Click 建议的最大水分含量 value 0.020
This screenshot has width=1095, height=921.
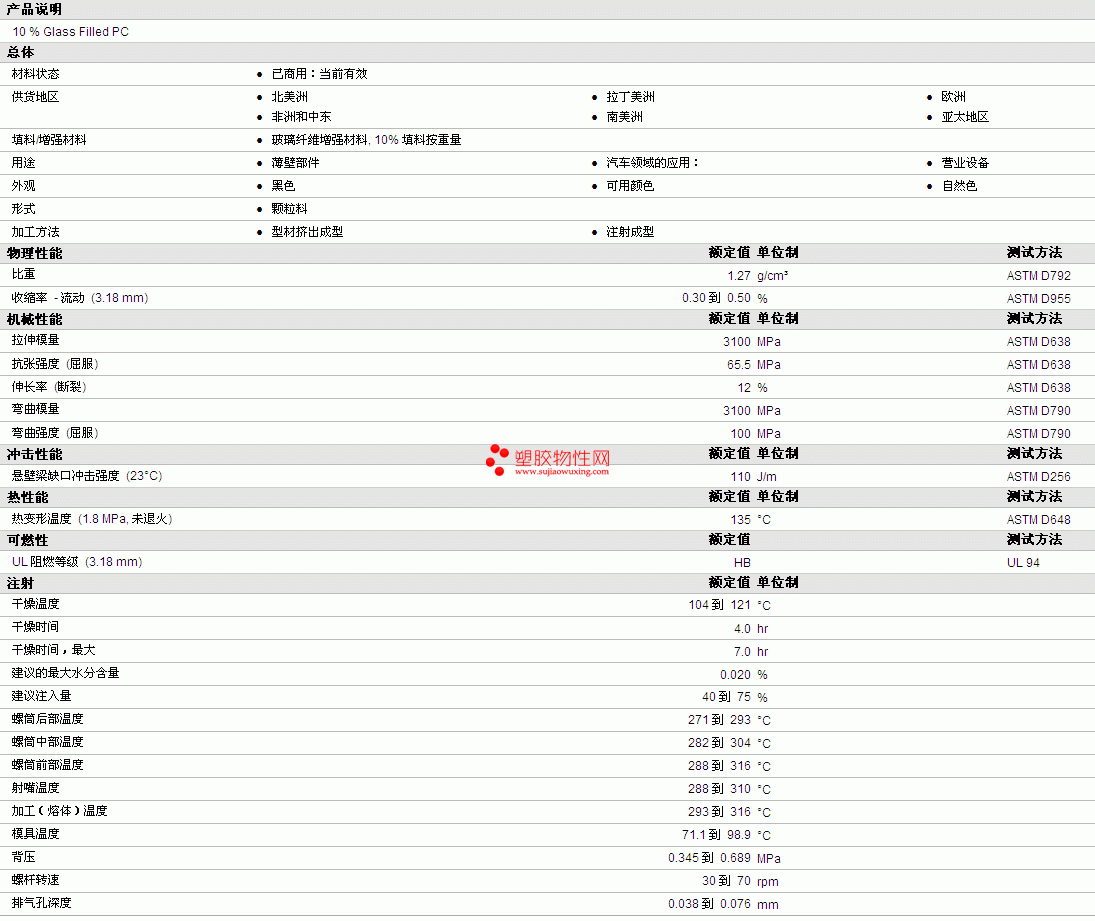[x=735, y=675]
